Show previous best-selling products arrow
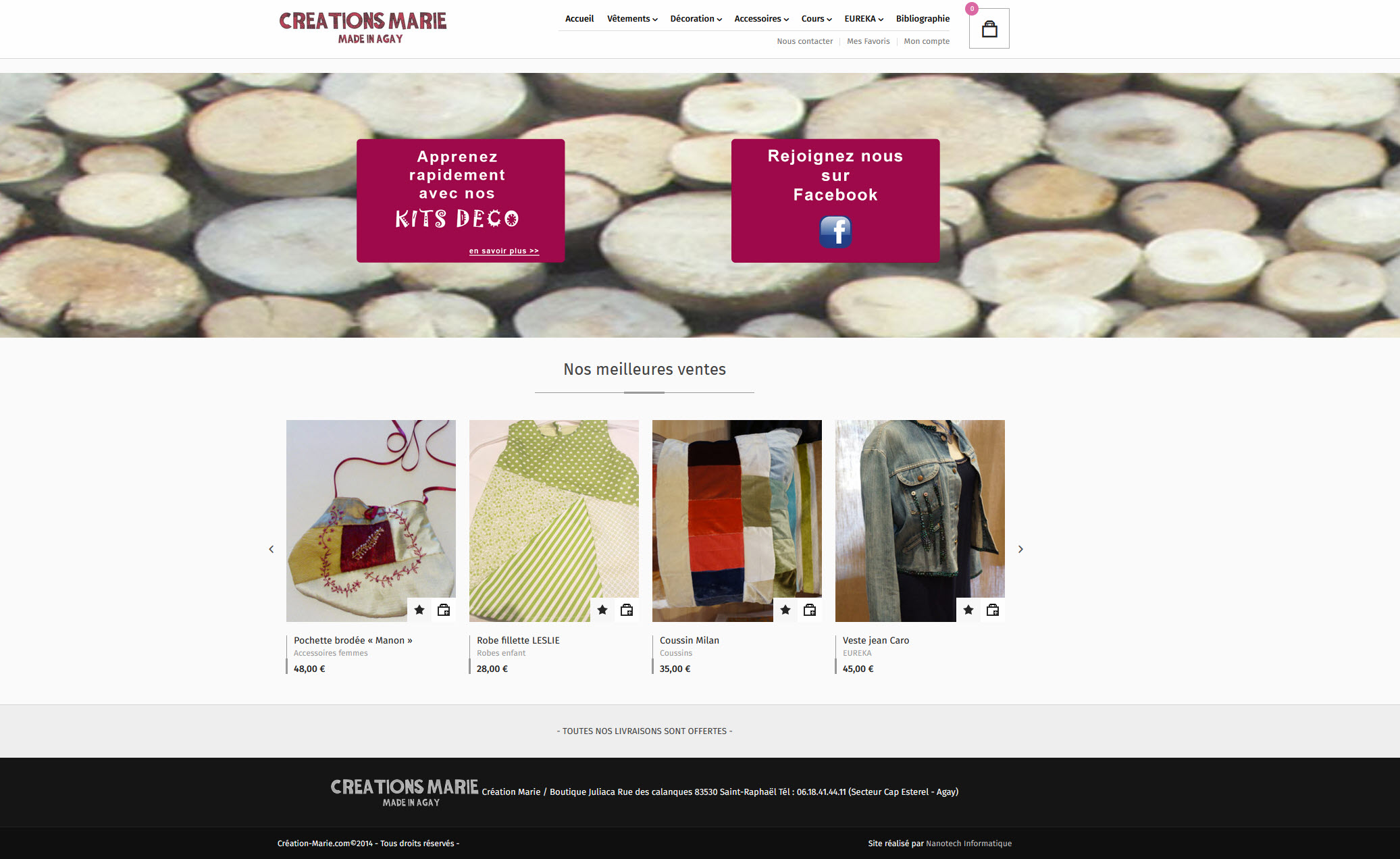This screenshot has width=1400, height=859. coord(271,549)
